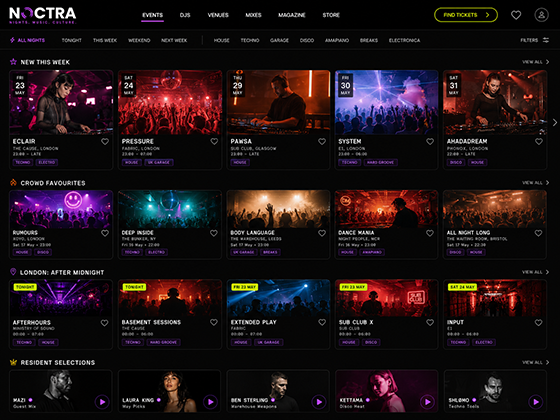Filter by Techno genre
The width and height of the screenshot is (560, 420).
pos(250,40)
